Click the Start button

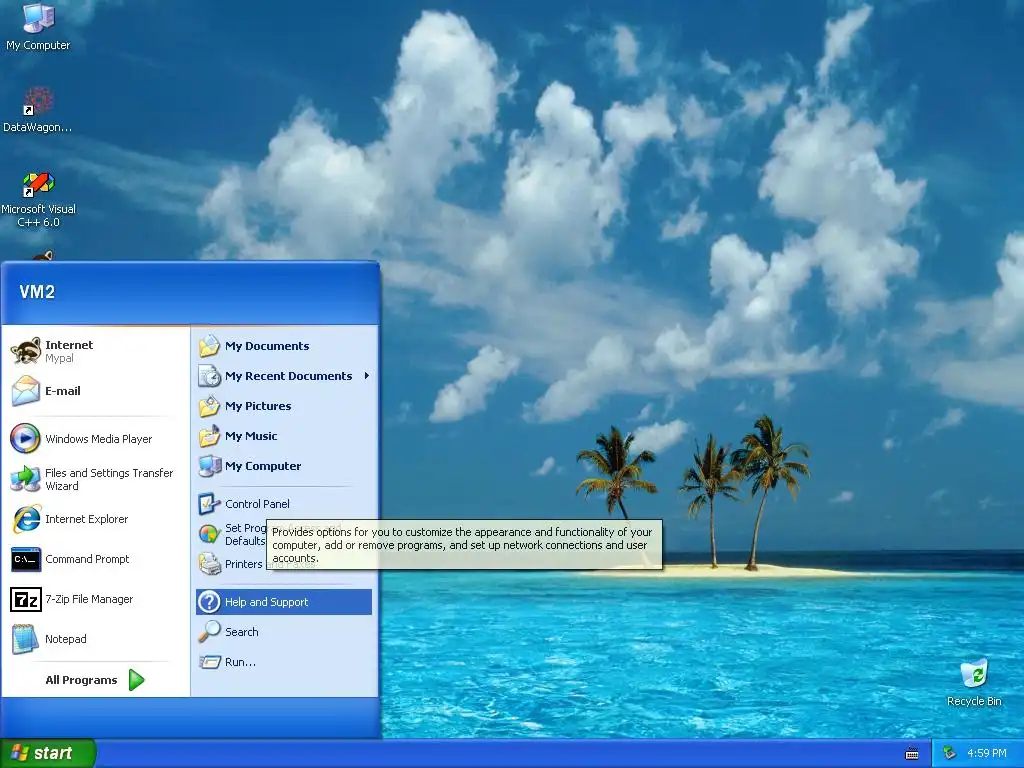pos(48,754)
